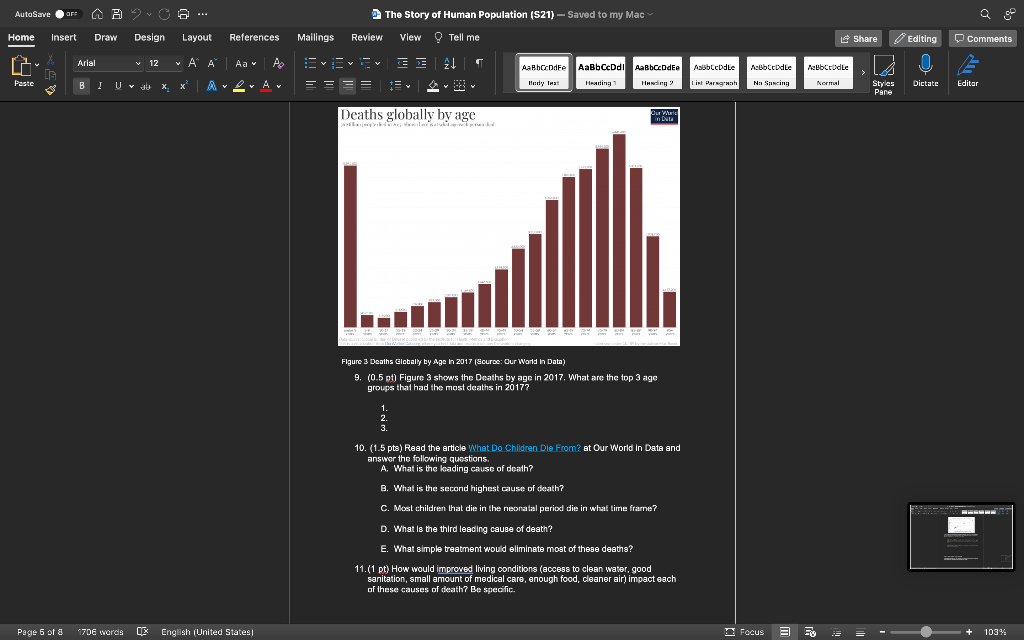The height and width of the screenshot is (640, 1024).
Task: Toggle the AutoSave switch
Action: click(66, 14)
